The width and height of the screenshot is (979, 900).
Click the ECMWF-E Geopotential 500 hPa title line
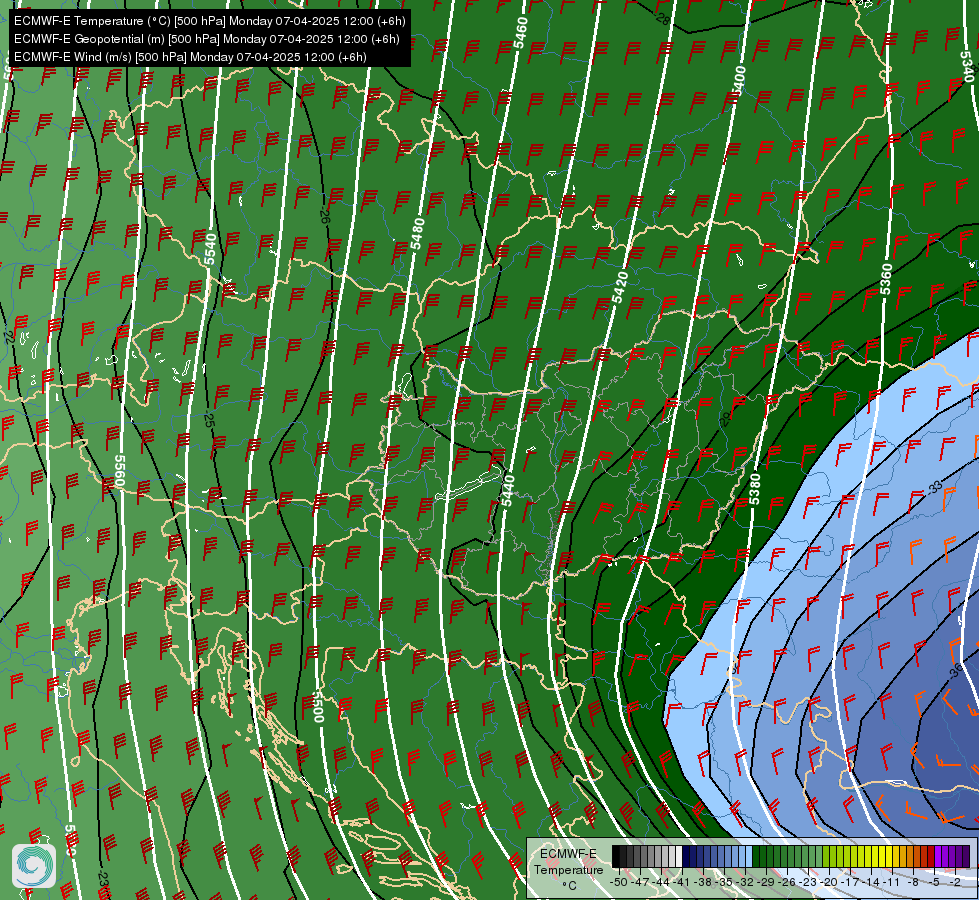(207, 39)
